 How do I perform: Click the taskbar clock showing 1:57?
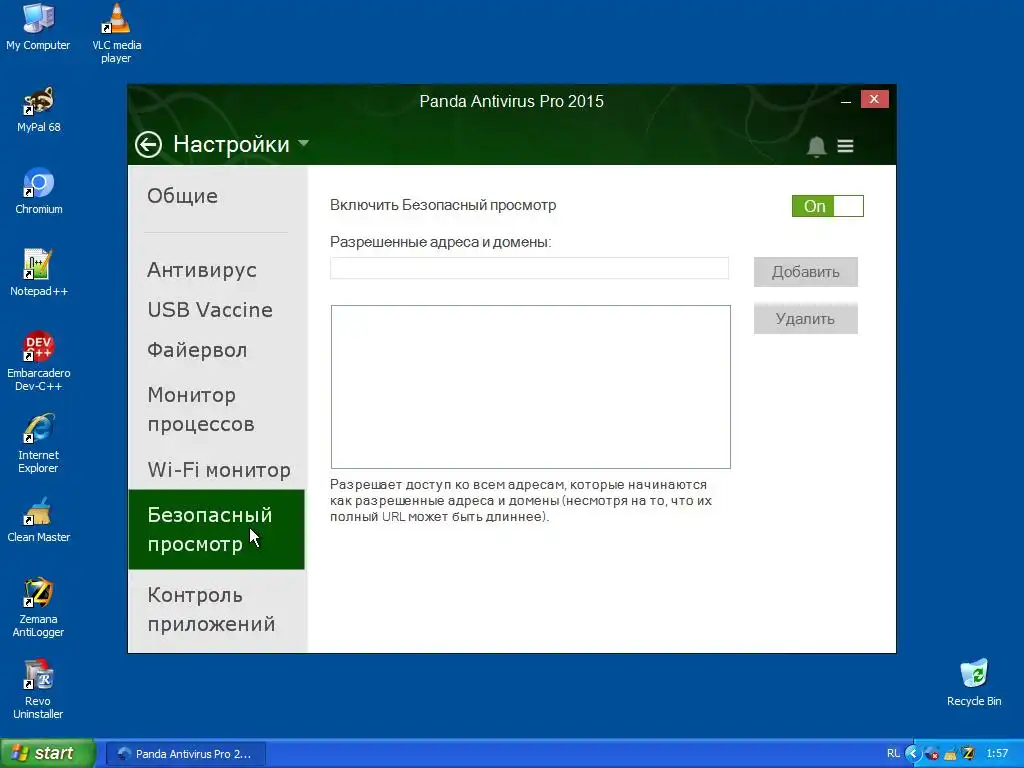tap(997, 754)
